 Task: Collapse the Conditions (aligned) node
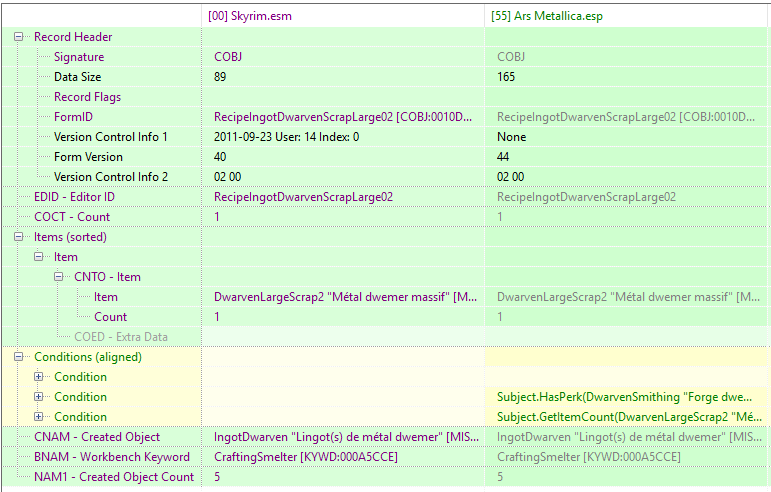[19, 357]
